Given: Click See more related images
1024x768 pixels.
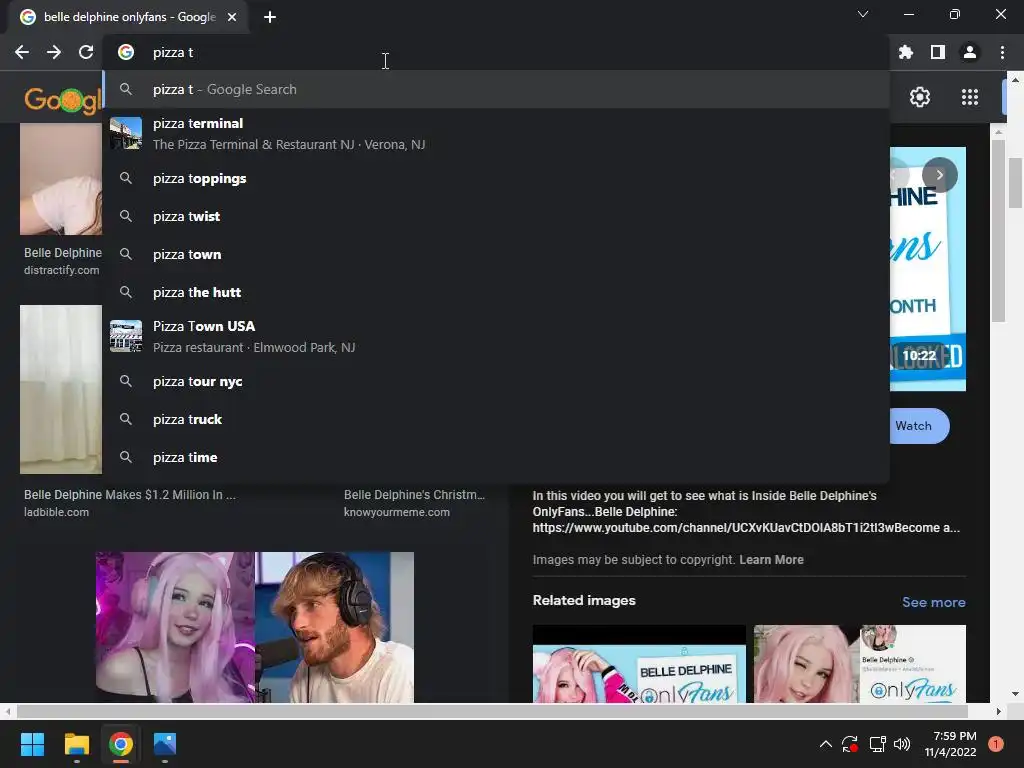Looking at the screenshot, I should tap(933, 602).
